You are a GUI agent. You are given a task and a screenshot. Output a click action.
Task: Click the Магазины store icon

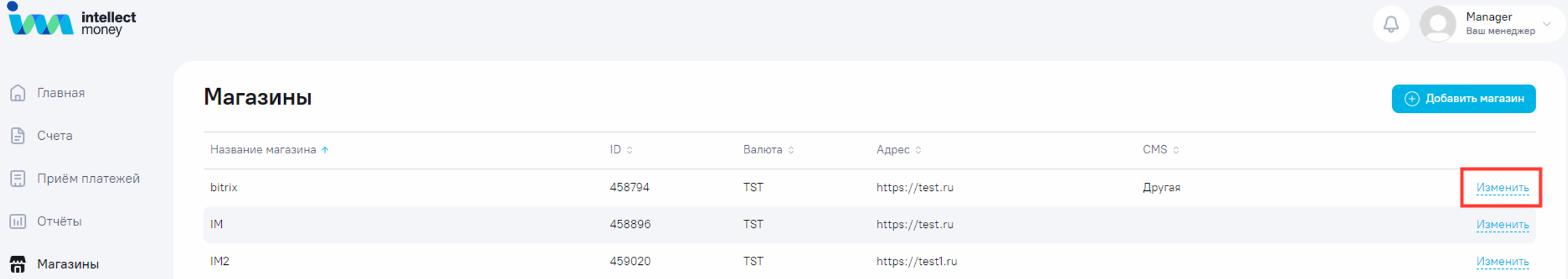pyautogui.click(x=18, y=264)
